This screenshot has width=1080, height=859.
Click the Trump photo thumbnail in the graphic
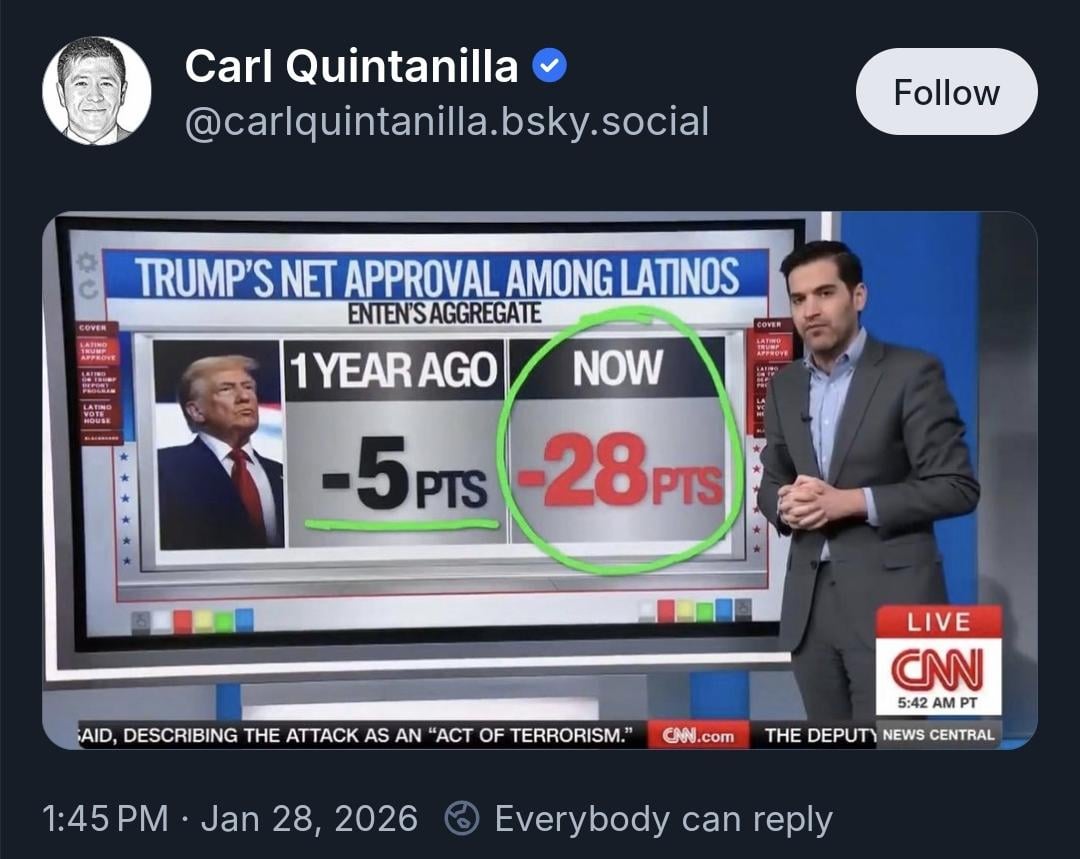pyautogui.click(x=219, y=445)
